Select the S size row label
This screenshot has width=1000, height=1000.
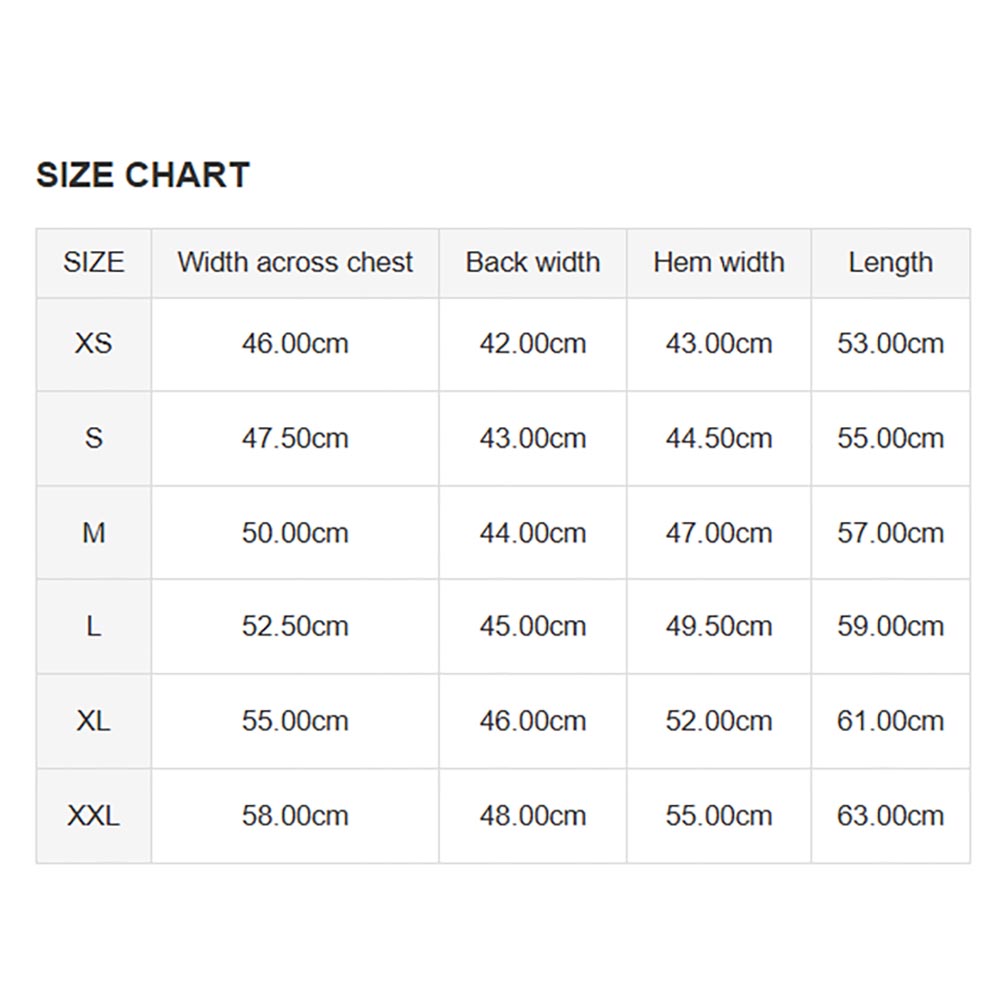pyautogui.click(x=94, y=439)
